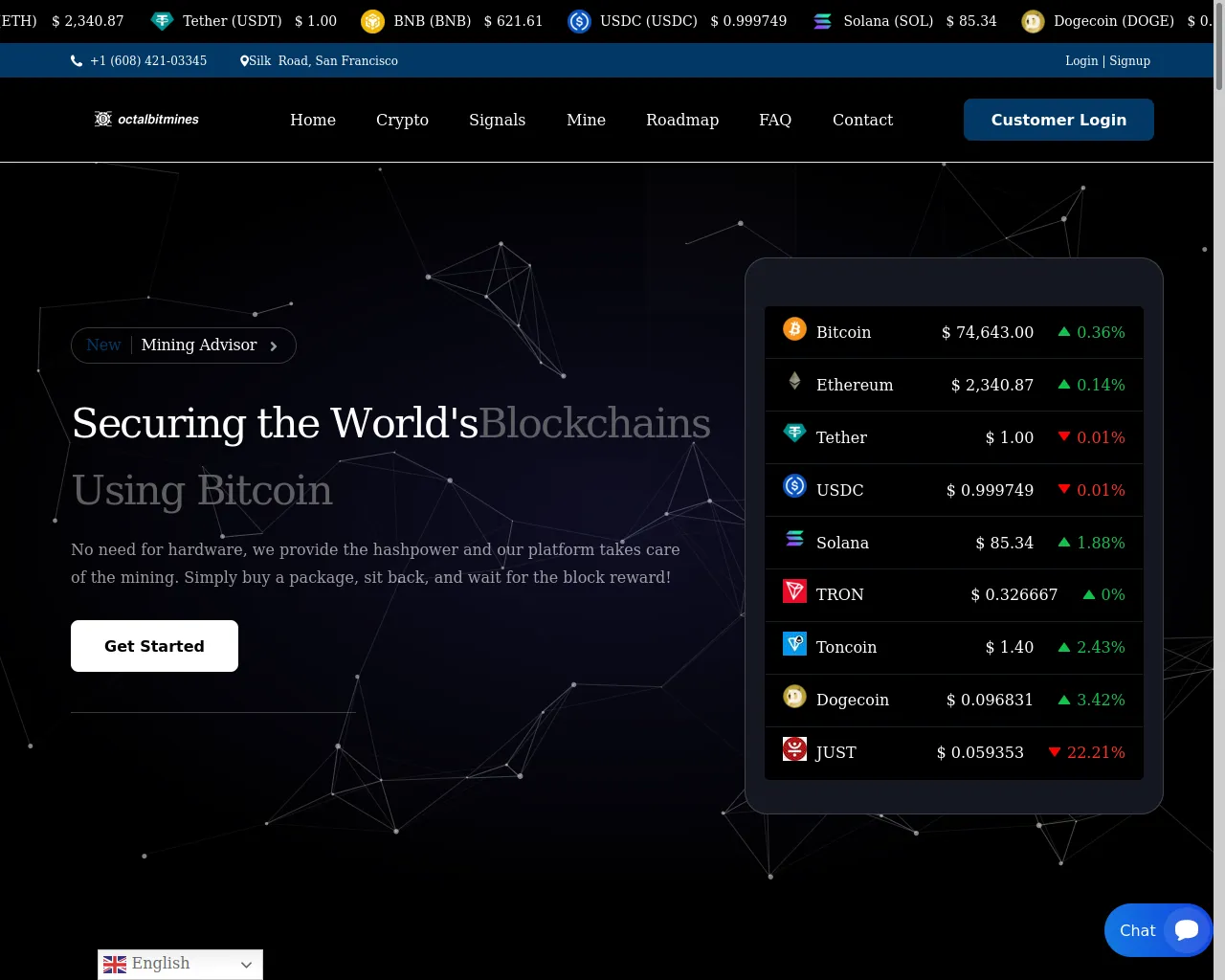Click the chevron on Mining Advisor pill
This screenshot has width=1225, height=980.
[274, 346]
